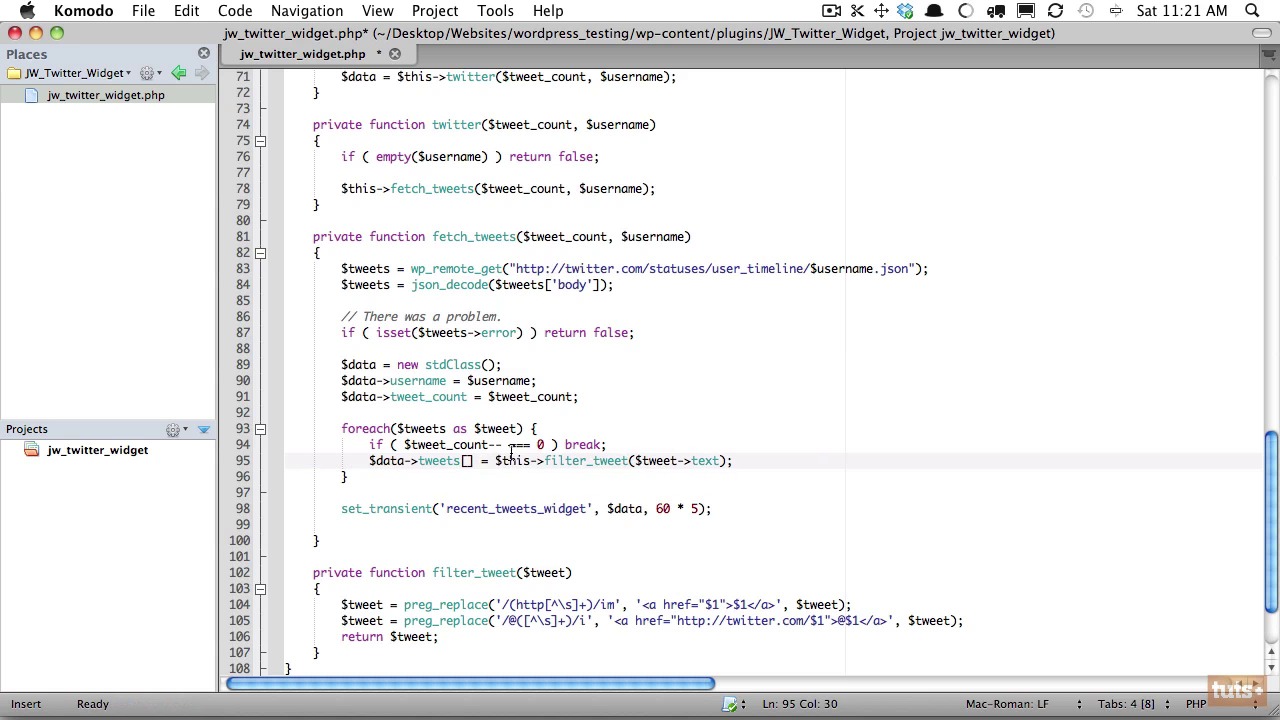Click the camera recorder menu bar icon
The height and width of the screenshot is (720, 1280).
tap(831, 11)
